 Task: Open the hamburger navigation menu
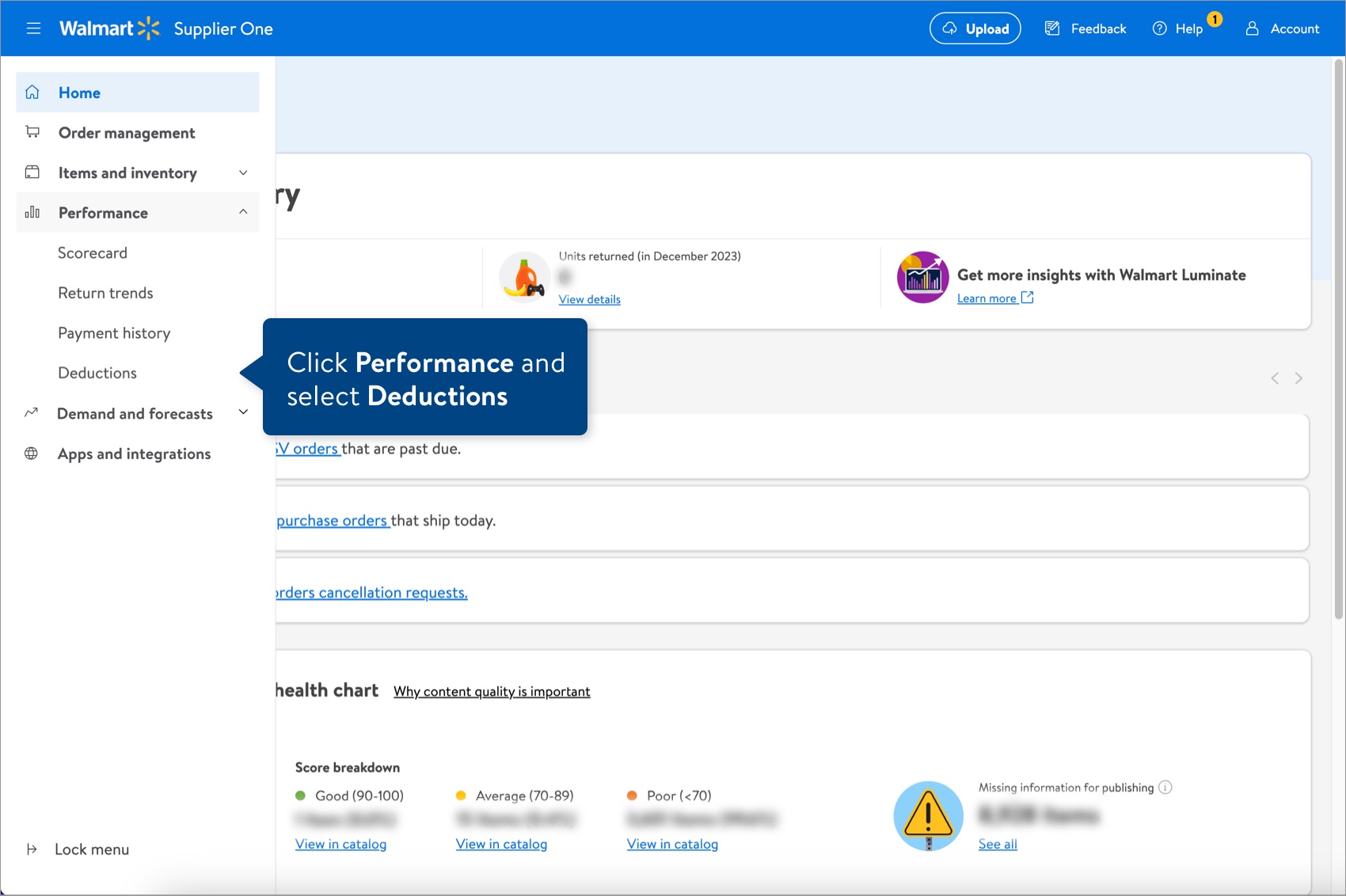pos(33,28)
